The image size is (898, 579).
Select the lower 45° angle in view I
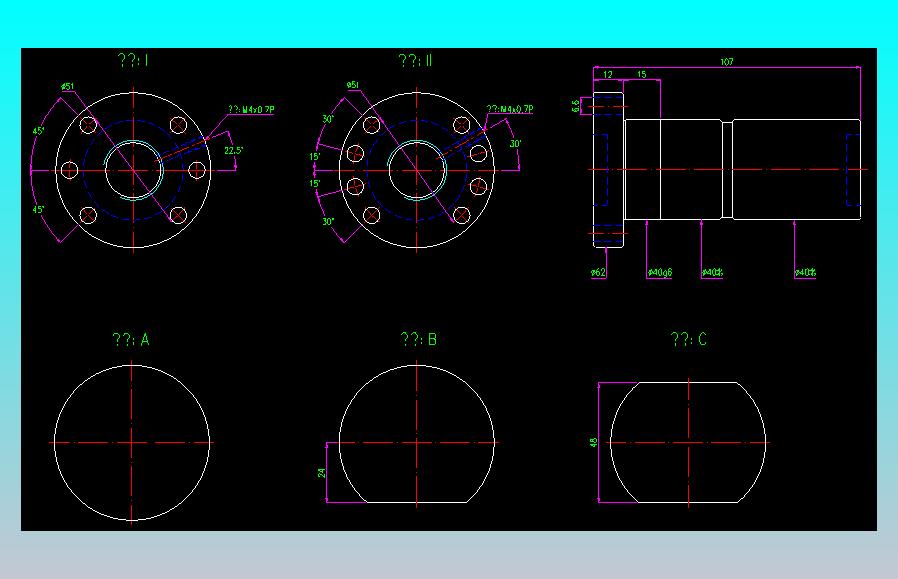(38, 210)
